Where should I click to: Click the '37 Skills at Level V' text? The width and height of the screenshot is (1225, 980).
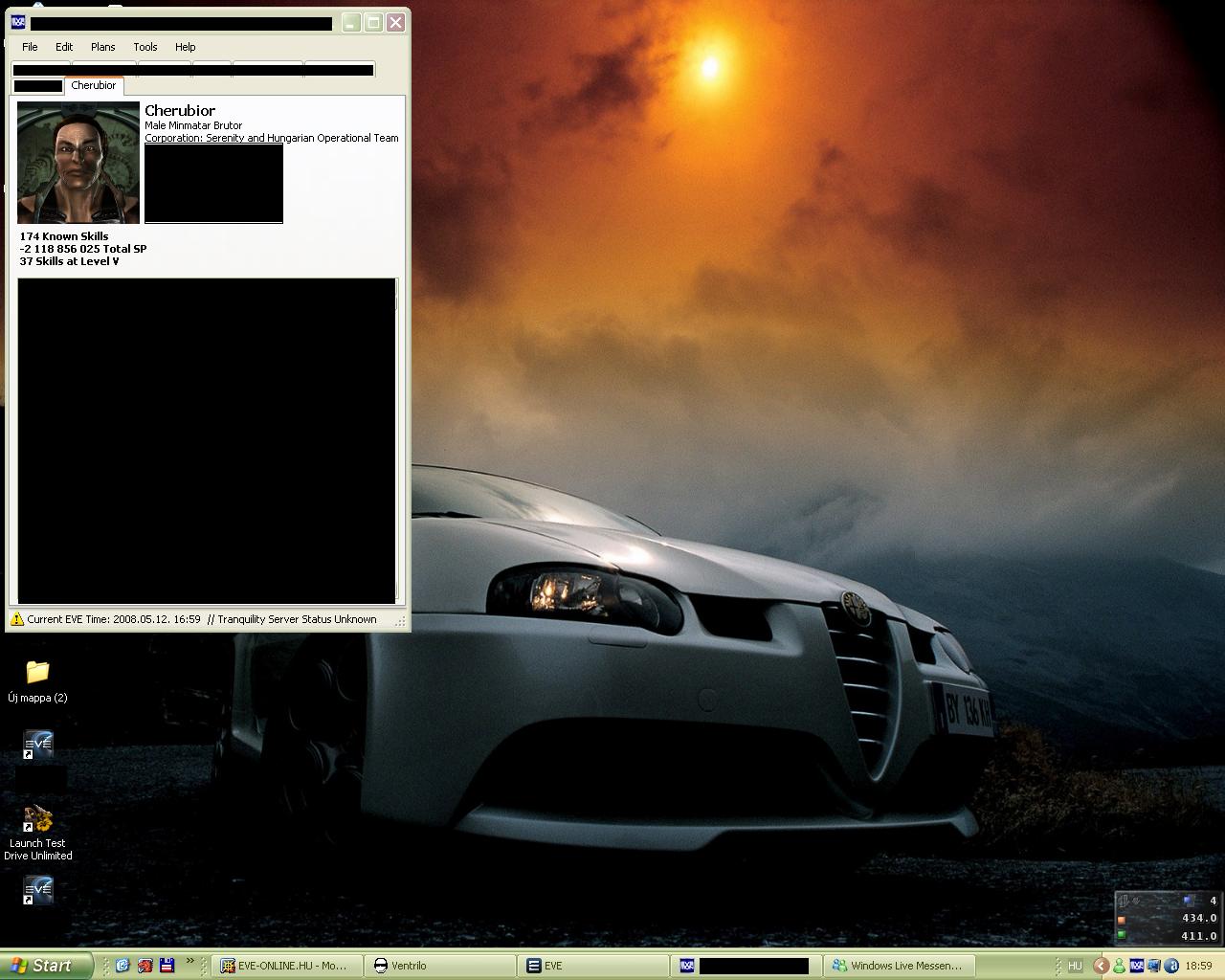click(x=69, y=261)
